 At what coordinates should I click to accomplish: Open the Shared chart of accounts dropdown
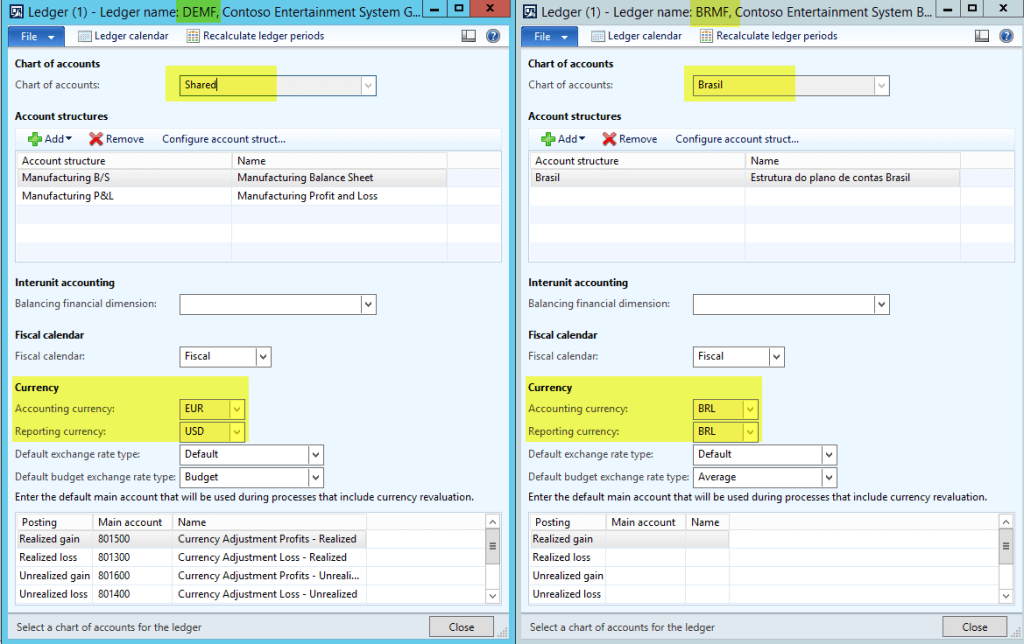370,85
